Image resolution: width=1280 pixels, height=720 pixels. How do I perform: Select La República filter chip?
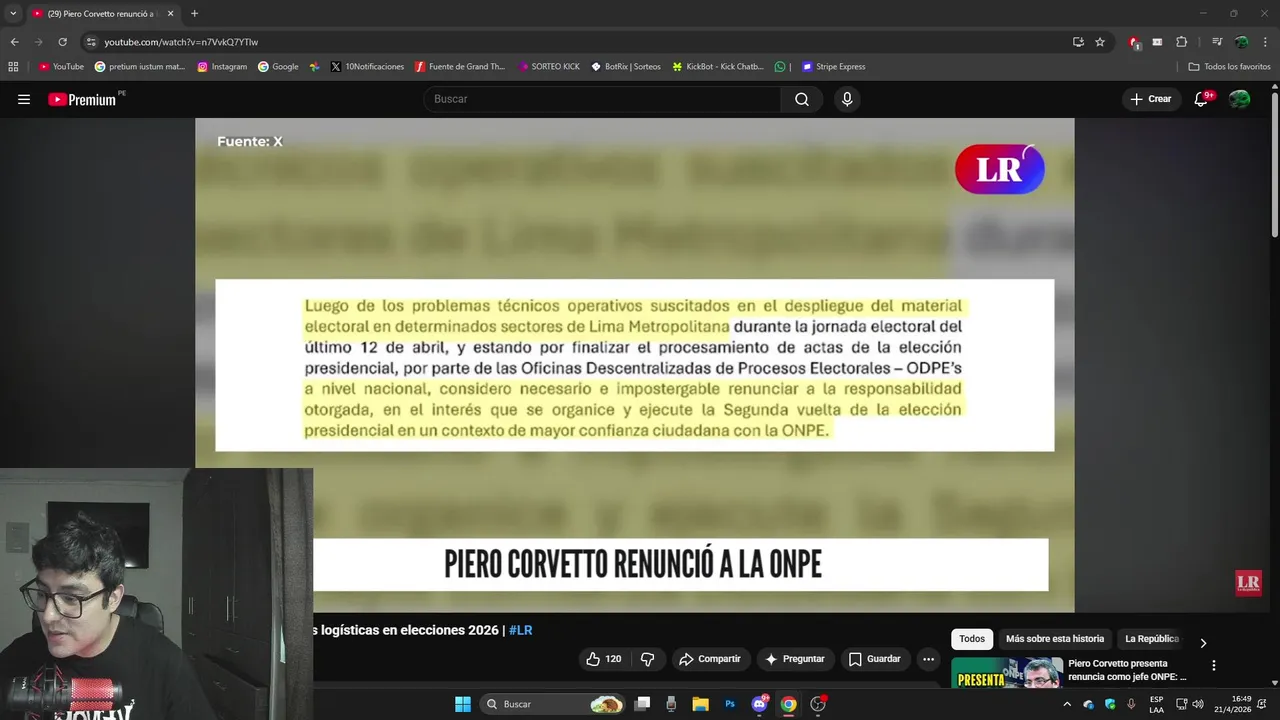1152,639
